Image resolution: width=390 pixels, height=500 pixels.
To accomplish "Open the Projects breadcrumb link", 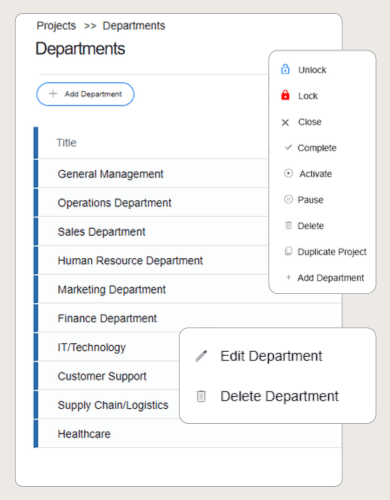I will point(56,26).
